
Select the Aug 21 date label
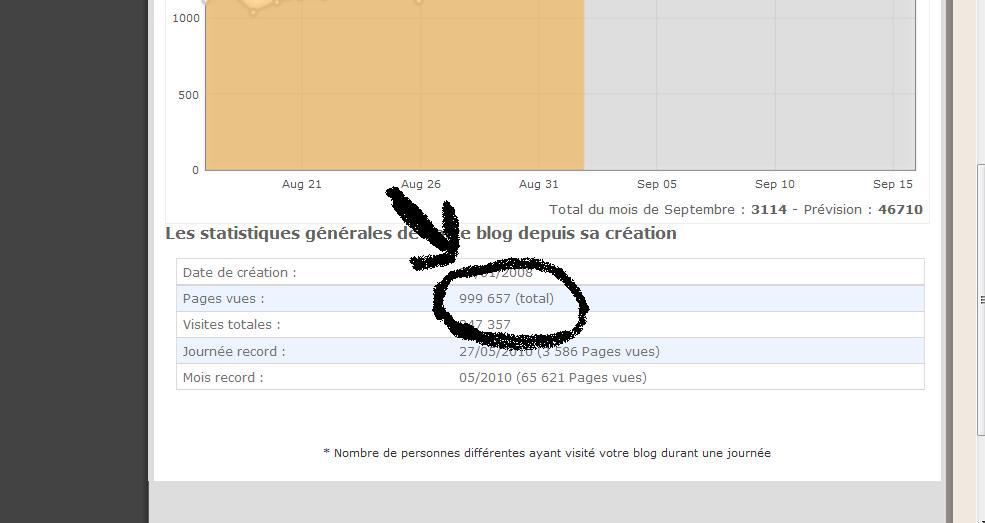pos(301,184)
